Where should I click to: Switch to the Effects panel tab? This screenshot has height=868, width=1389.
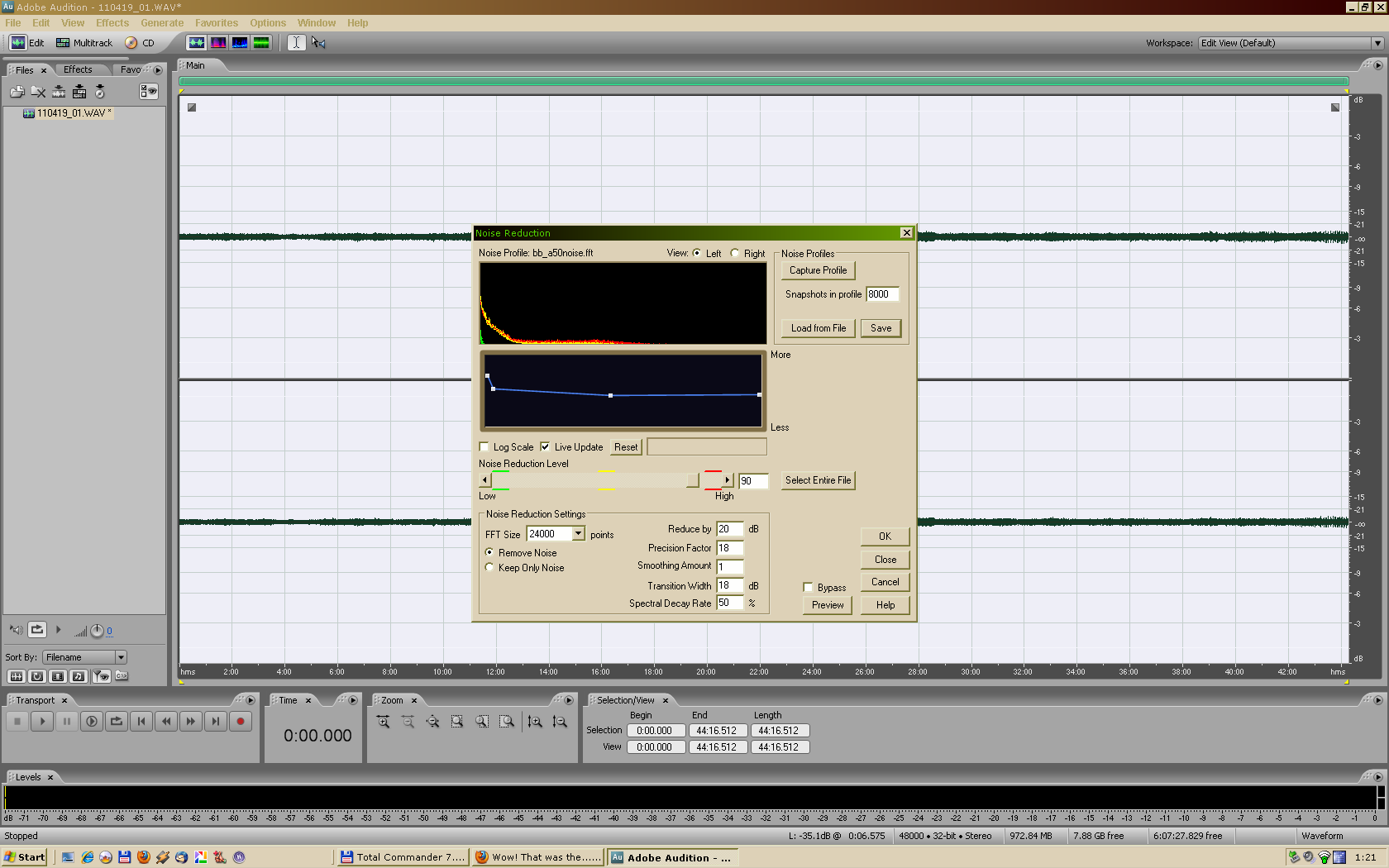click(78, 69)
